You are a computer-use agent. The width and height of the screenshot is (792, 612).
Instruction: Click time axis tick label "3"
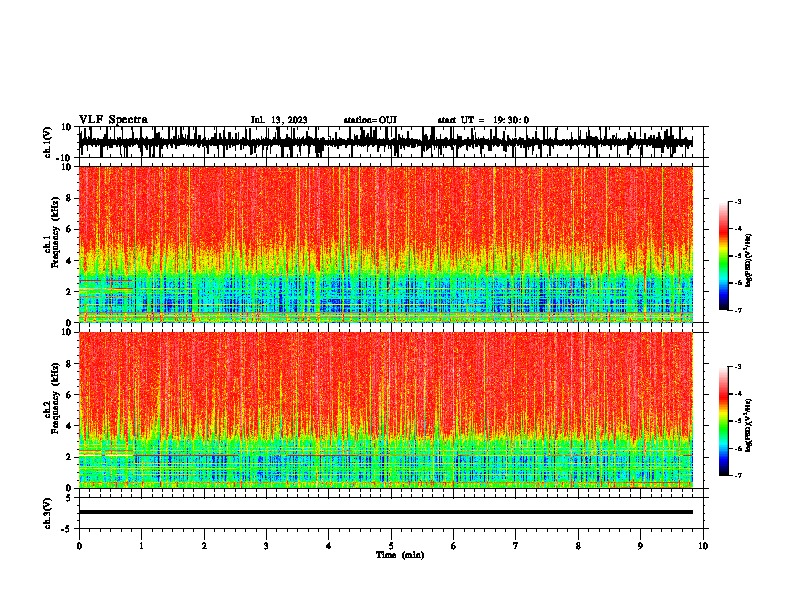pyautogui.click(x=266, y=546)
